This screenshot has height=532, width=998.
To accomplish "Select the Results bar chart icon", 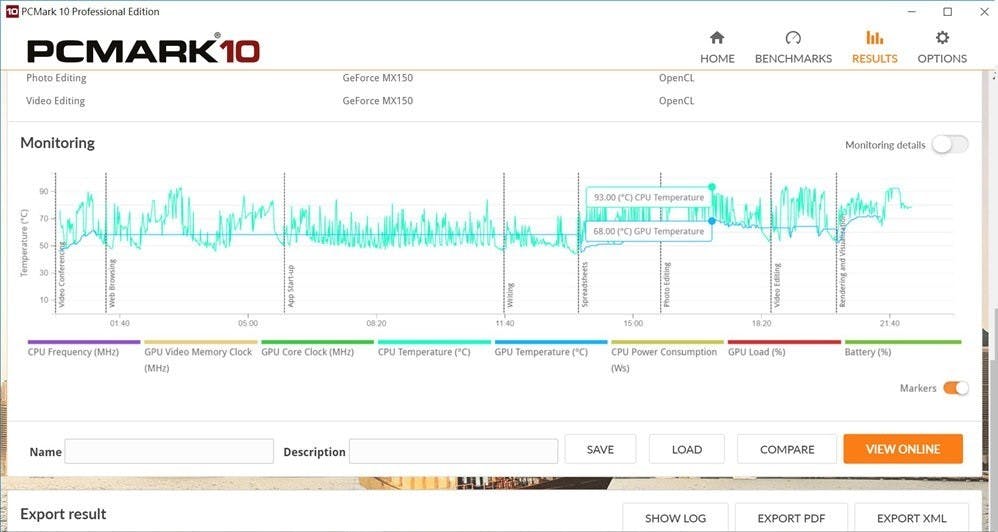I will [874, 38].
